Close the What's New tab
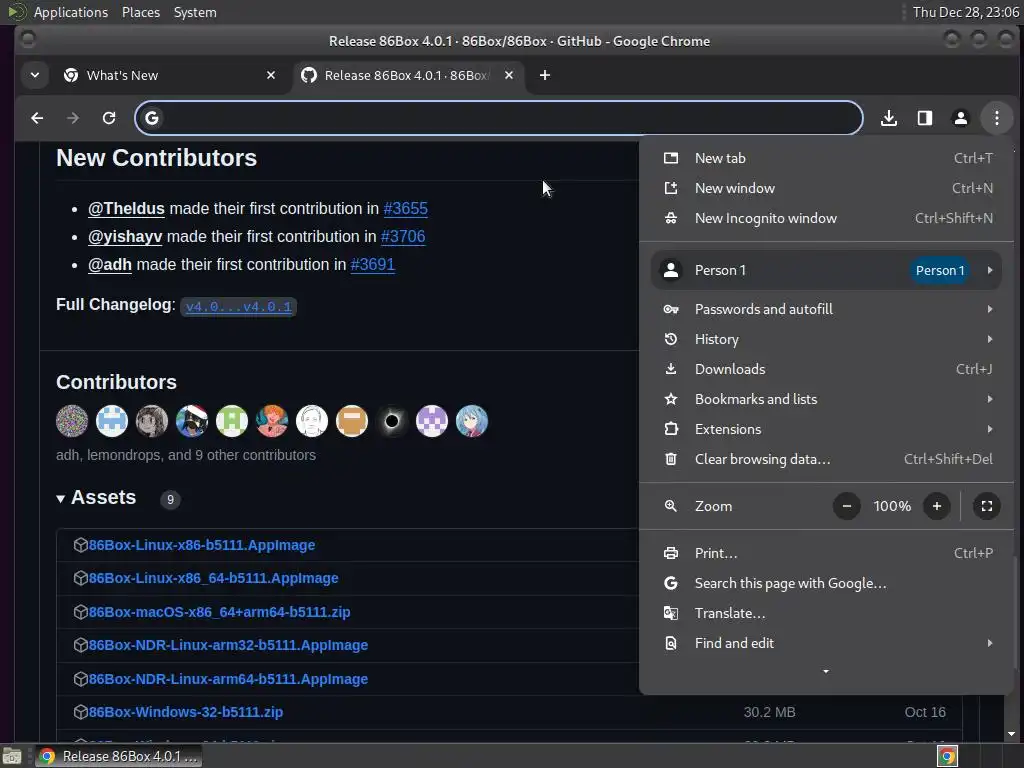 [271, 75]
